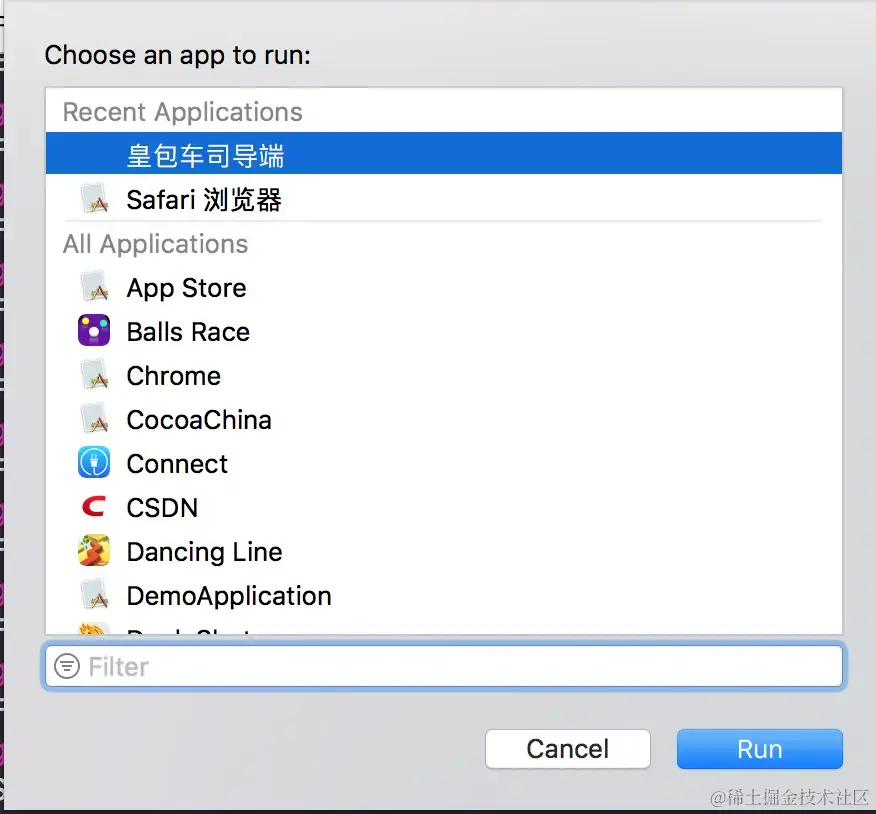Click the blue Connect plug icon
The image size is (876, 814).
pyautogui.click(x=94, y=462)
